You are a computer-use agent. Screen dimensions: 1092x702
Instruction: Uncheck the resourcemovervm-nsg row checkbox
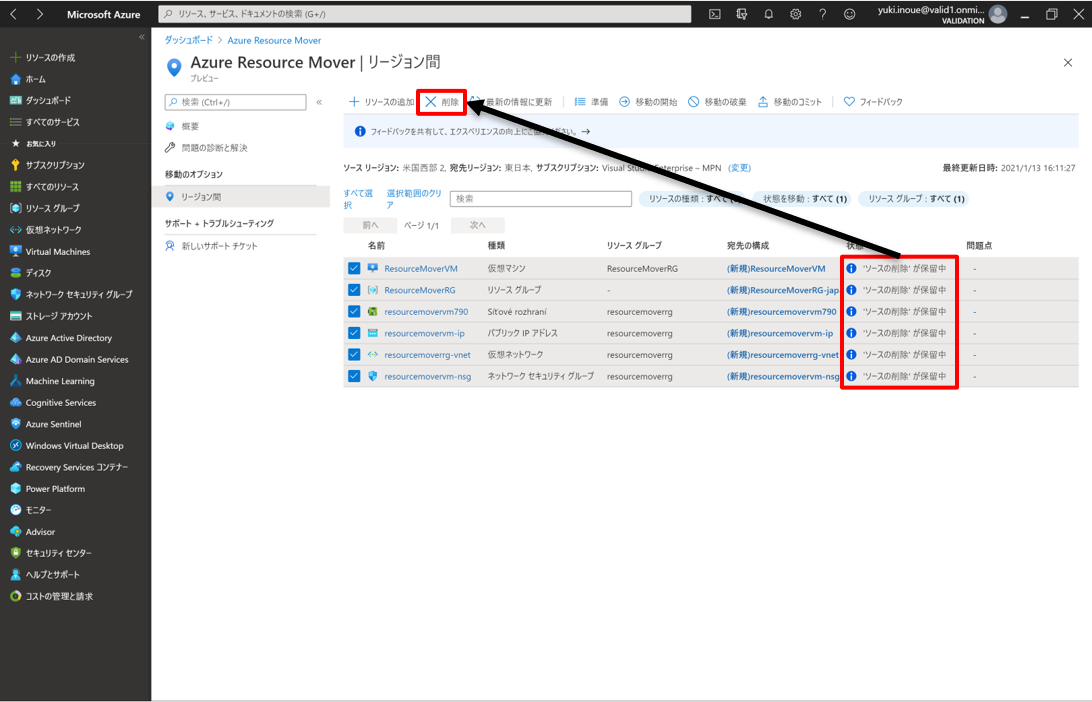354,376
